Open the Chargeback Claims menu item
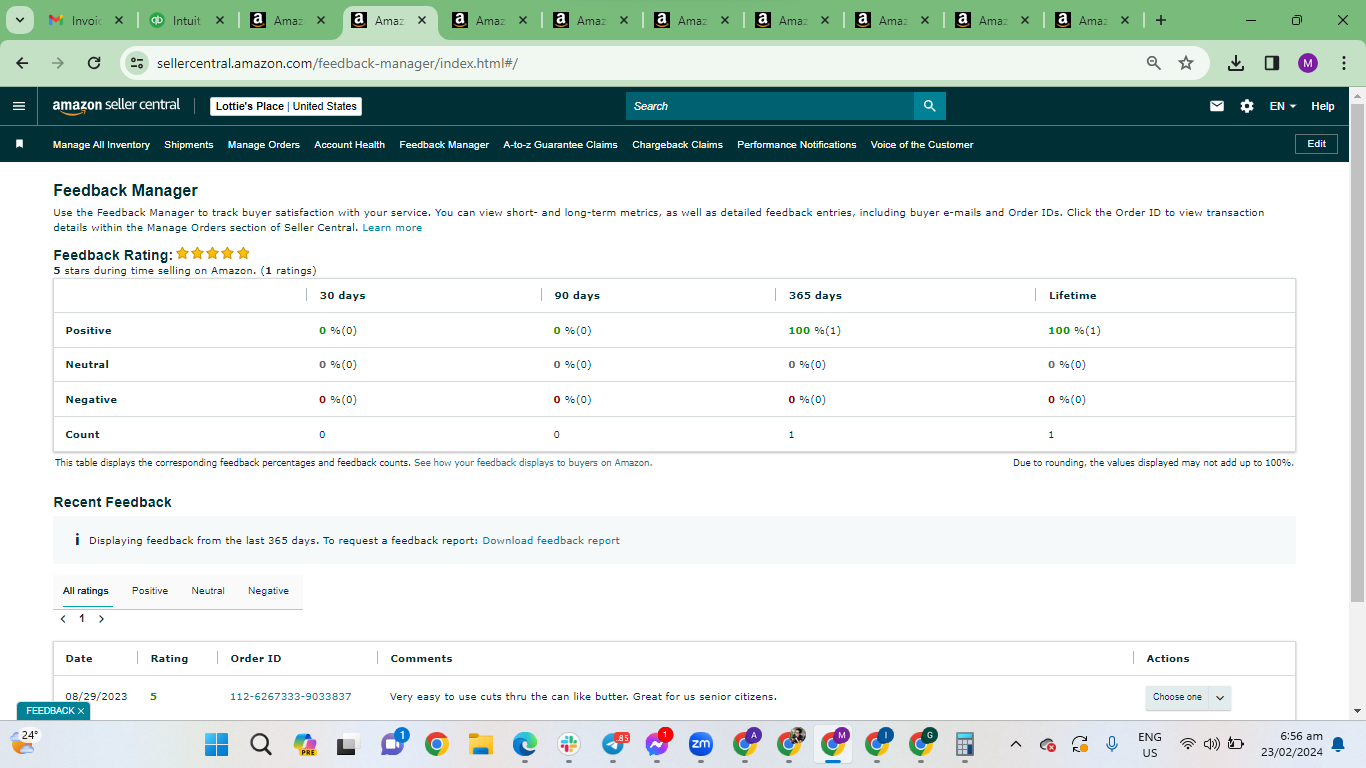Screen dimensions: 1366x768 (677, 145)
